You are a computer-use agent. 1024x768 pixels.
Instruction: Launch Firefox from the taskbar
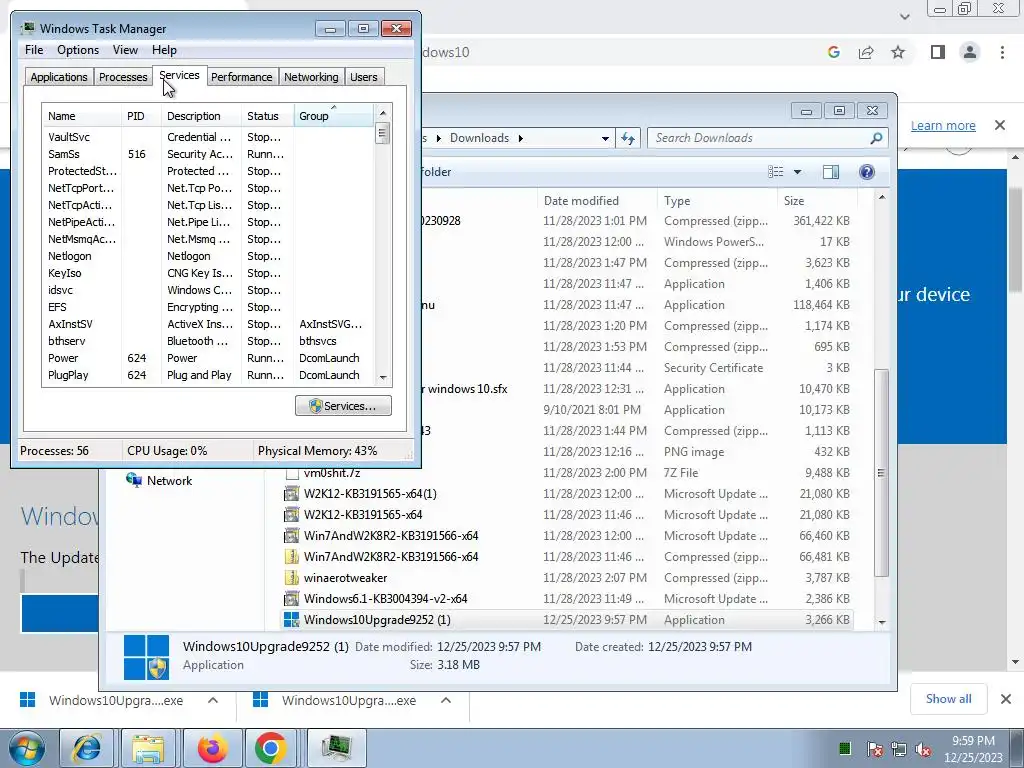click(x=210, y=748)
